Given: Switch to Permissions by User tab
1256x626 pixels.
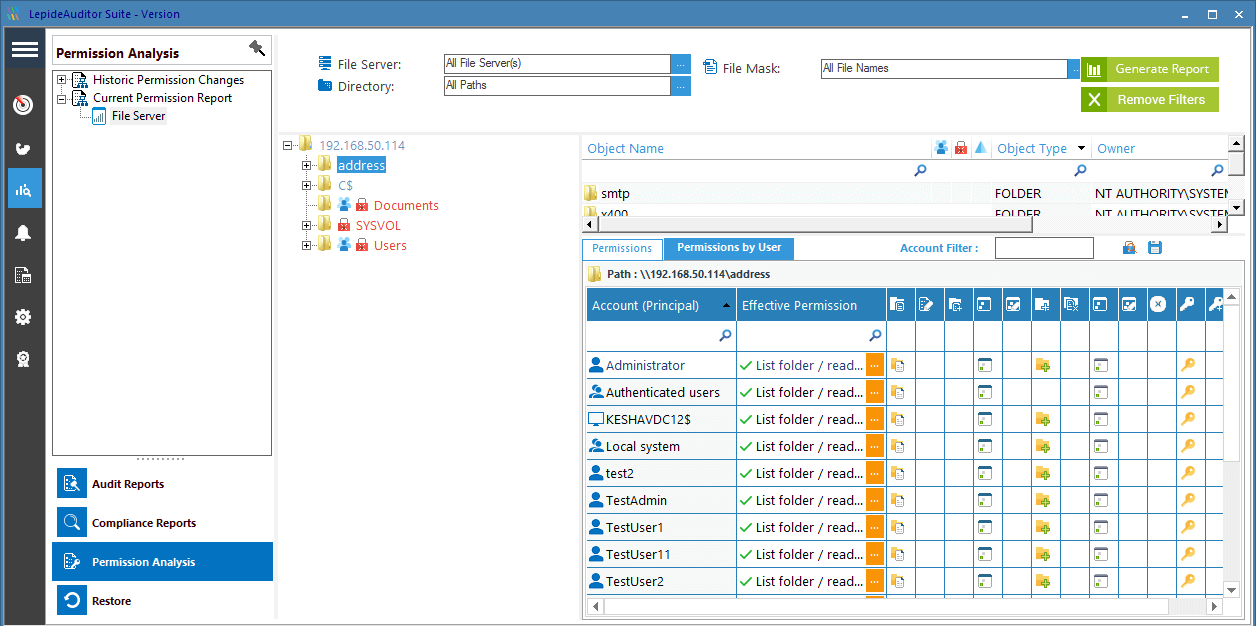Looking at the screenshot, I should click(x=729, y=248).
